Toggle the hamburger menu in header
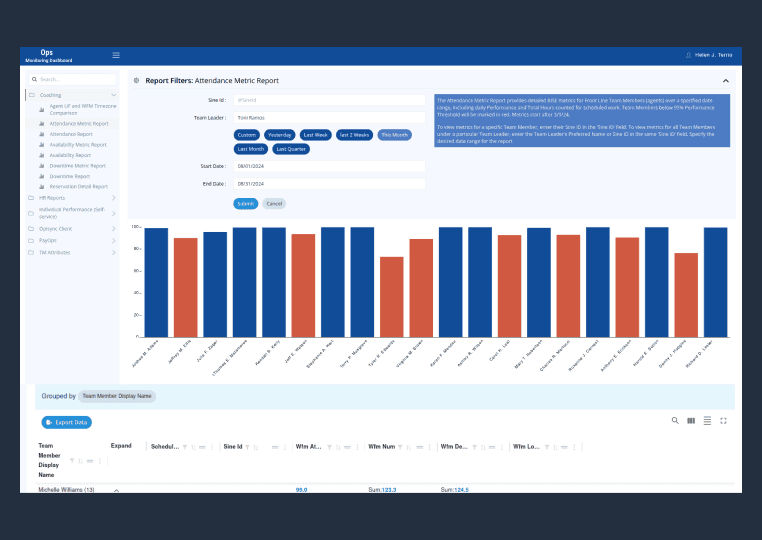The width and height of the screenshot is (762, 540). coord(116,55)
